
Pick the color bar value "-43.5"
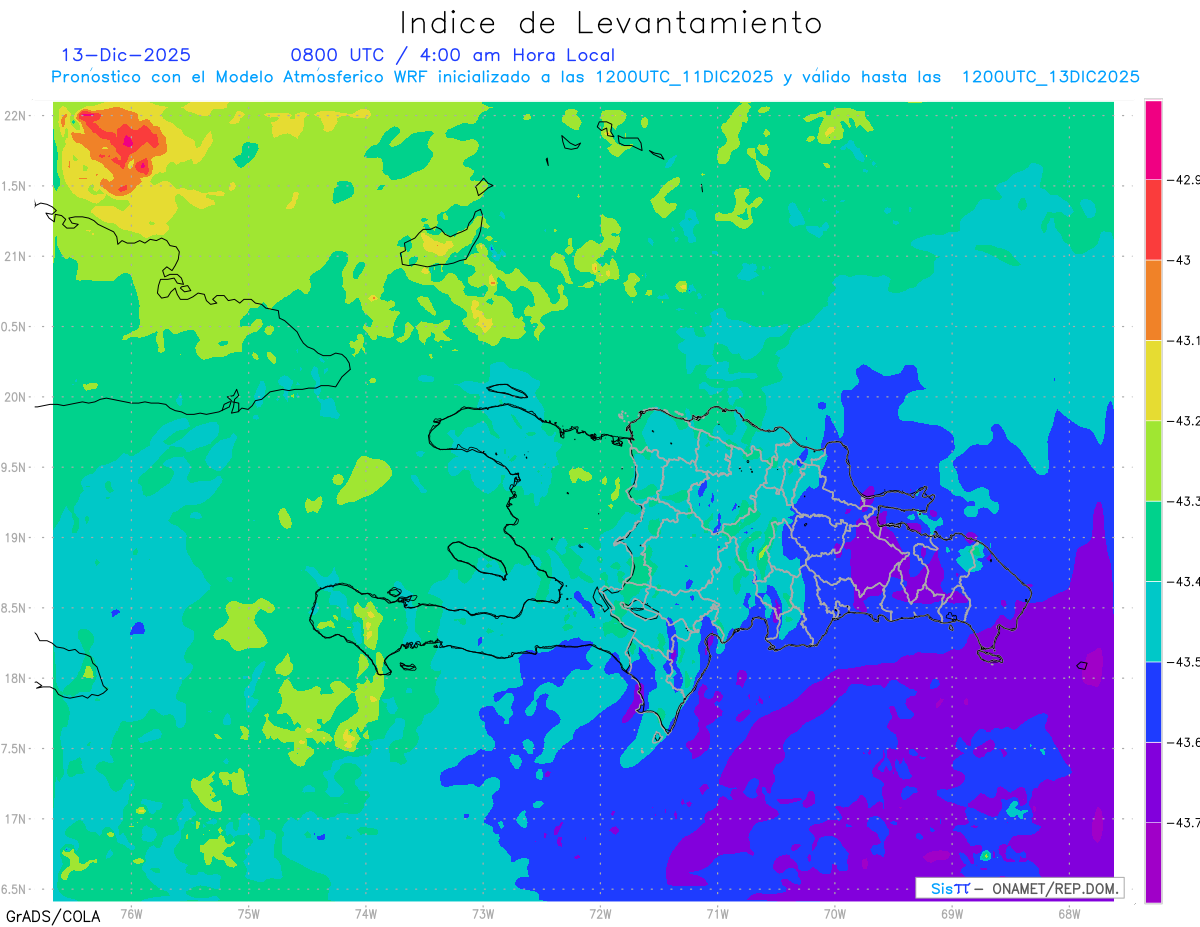[1184, 662]
